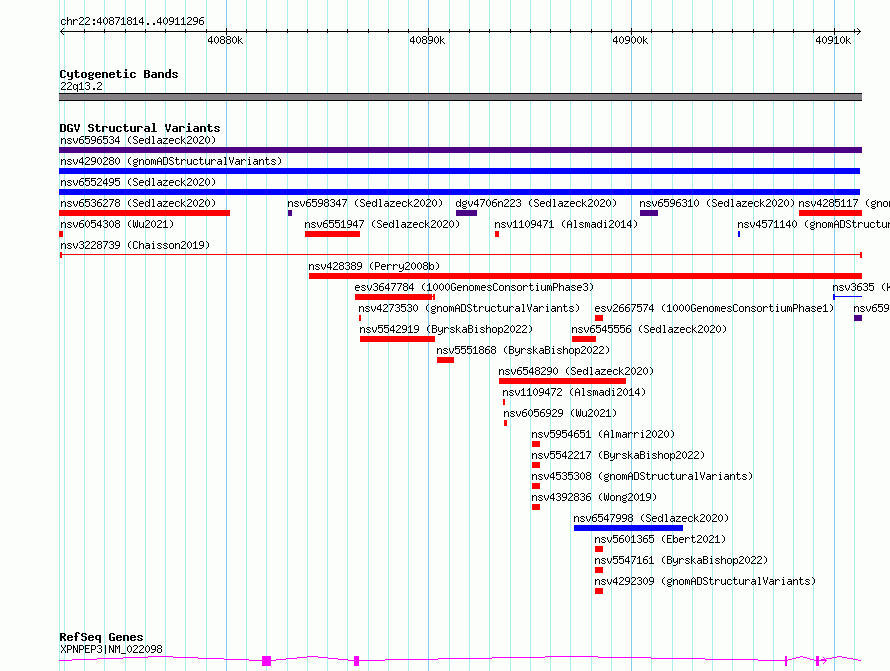Viewport: 890px width, 671px height.
Task: Select the nsv5601365 (Ebert2021) label
Action: (660, 539)
